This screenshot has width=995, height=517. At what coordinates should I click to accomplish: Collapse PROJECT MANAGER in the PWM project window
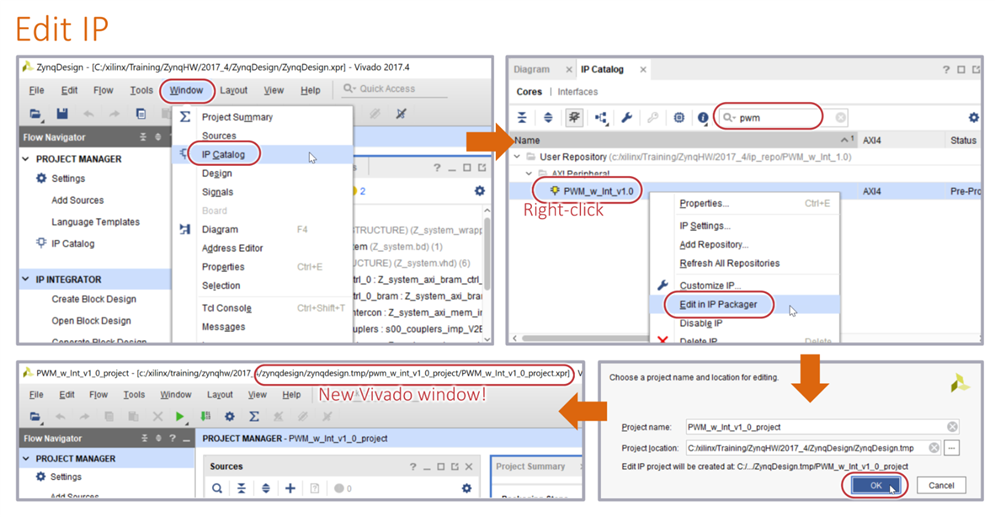coord(26,458)
